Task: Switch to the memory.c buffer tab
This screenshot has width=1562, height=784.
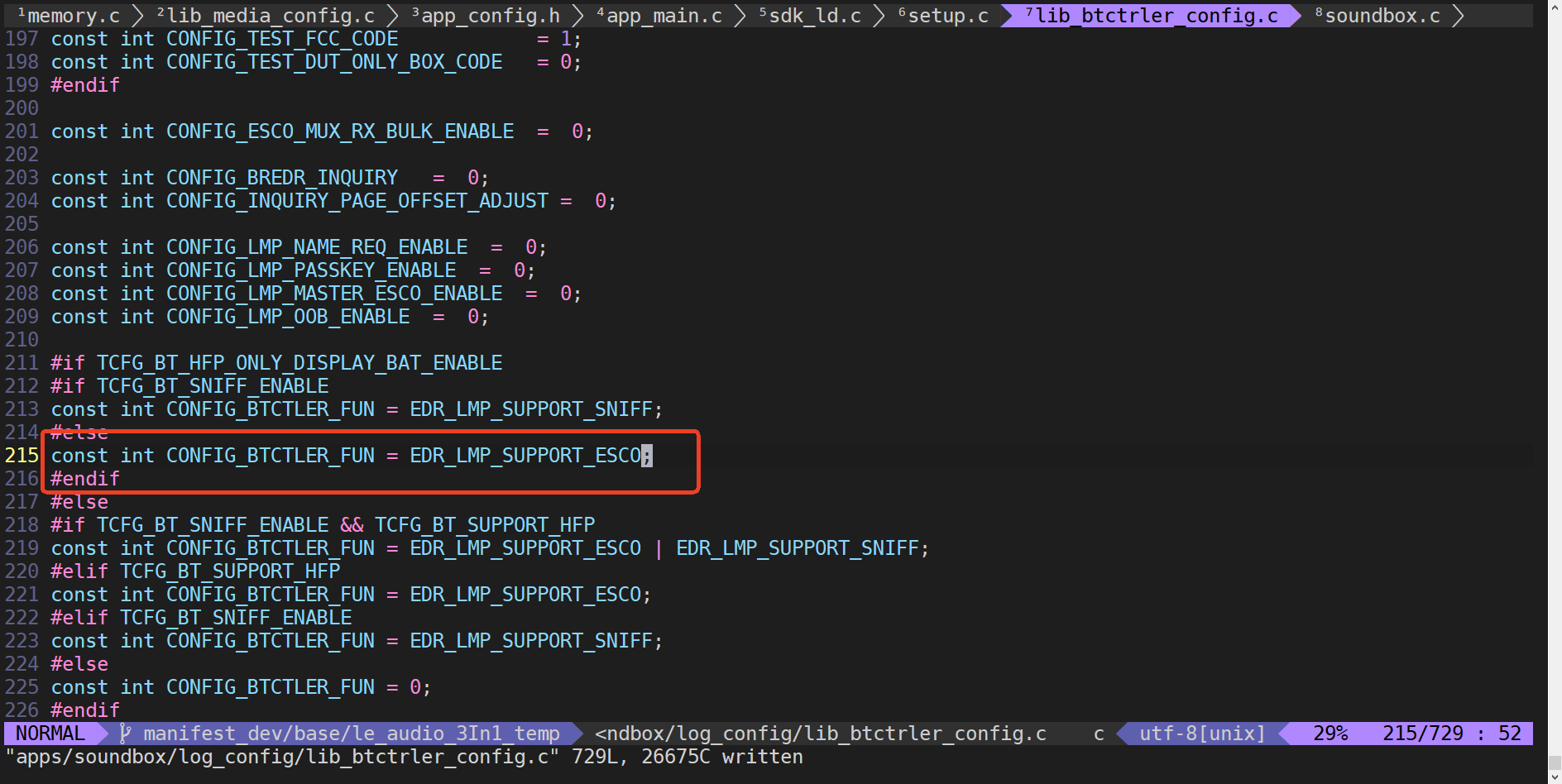Action: pyautogui.click(x=69, y=16)
